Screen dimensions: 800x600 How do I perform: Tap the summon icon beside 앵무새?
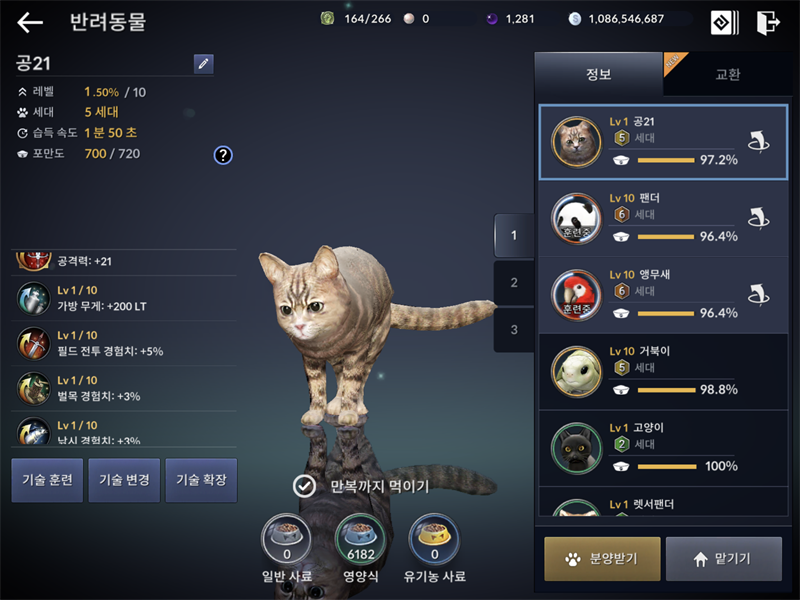759,295
